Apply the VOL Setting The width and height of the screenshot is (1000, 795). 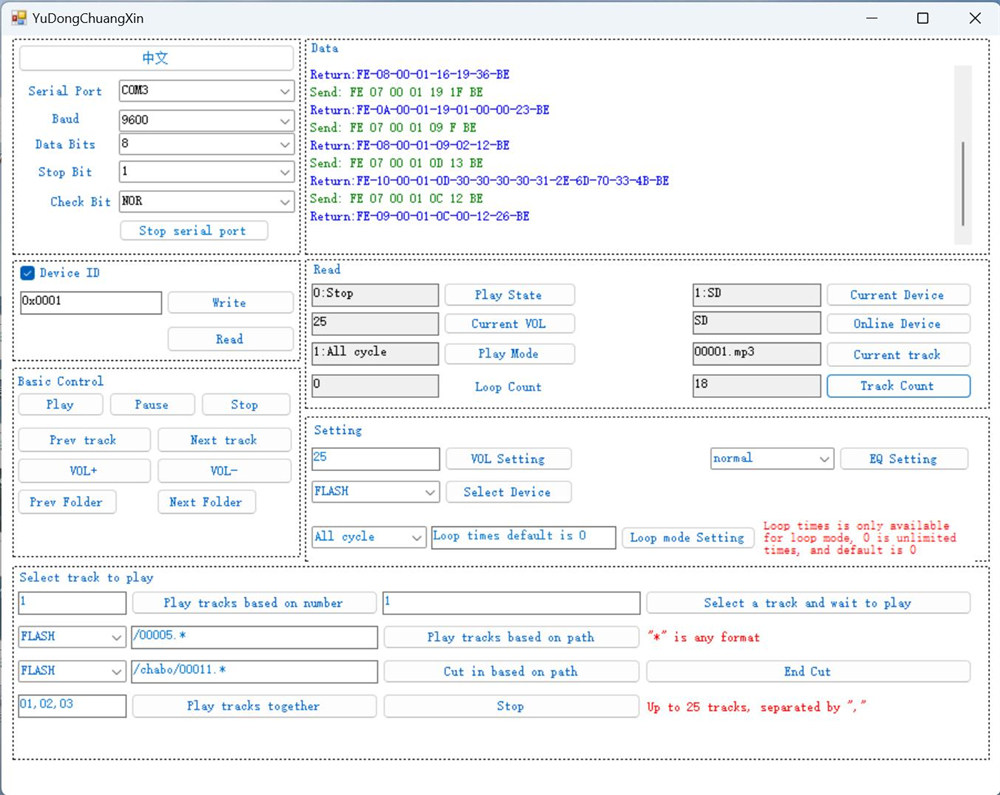[508, 459]
